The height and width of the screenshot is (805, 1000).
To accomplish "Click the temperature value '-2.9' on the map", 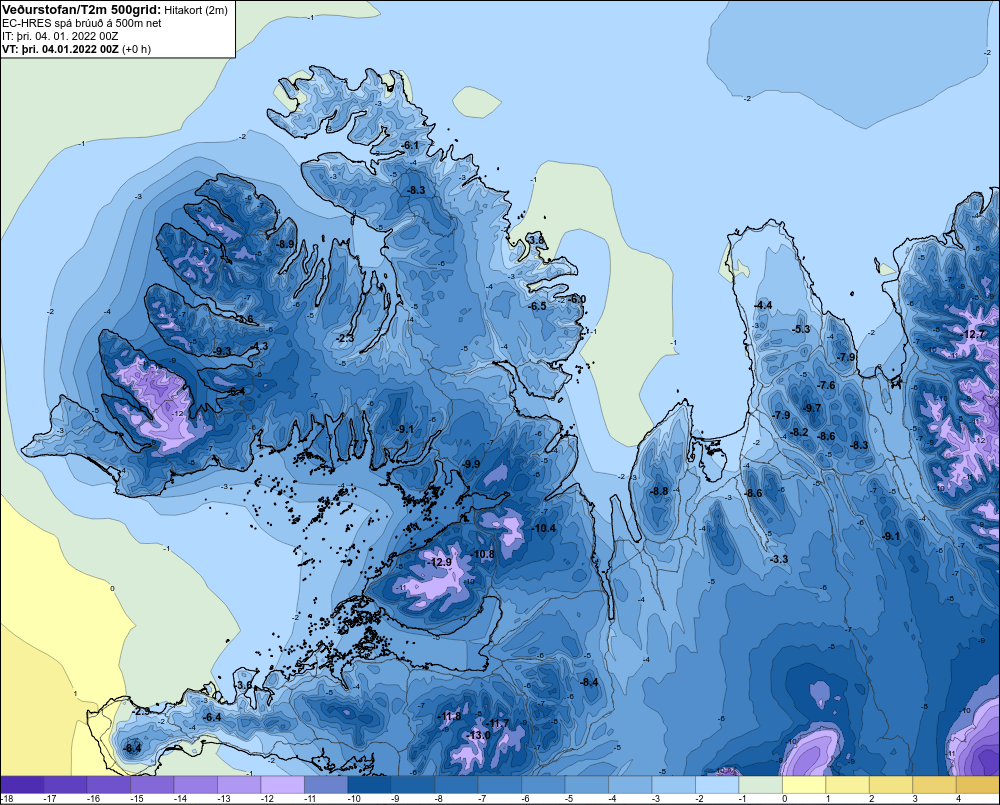I will click(142, 711).
